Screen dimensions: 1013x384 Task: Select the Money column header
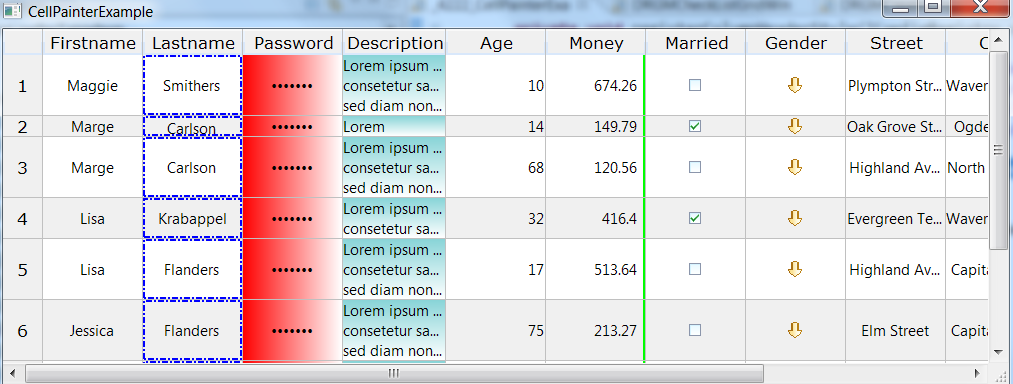click(596, 43)
